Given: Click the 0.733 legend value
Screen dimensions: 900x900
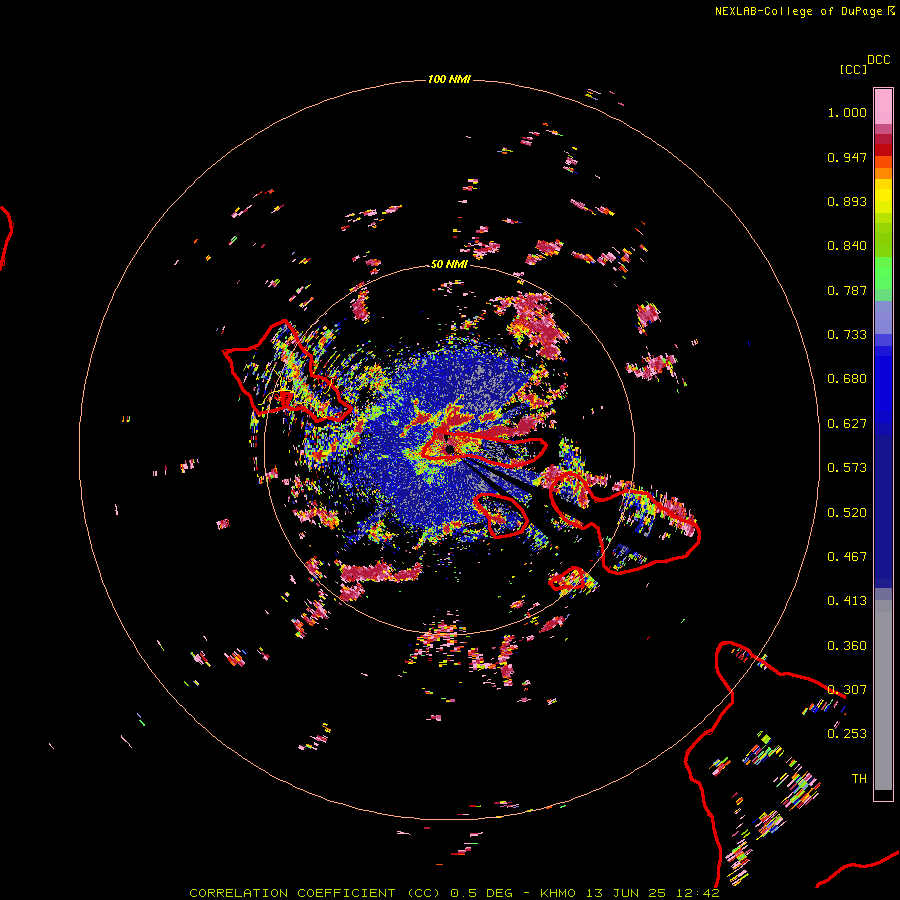Looking at the screenshot, I should coord(847,335).
